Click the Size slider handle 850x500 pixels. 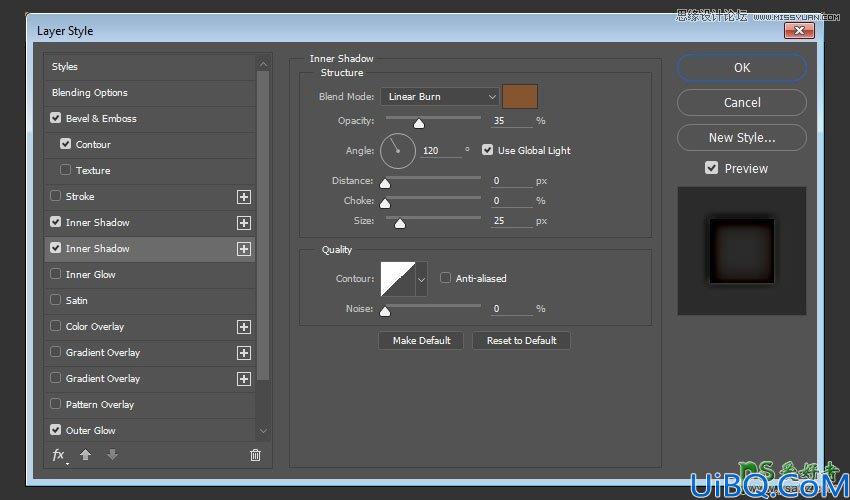tap(400, 223)
